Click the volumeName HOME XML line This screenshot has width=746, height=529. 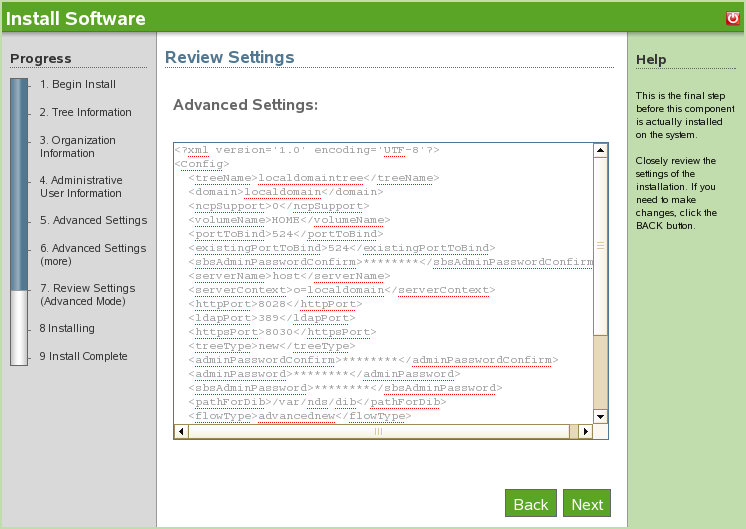point(289,220)
